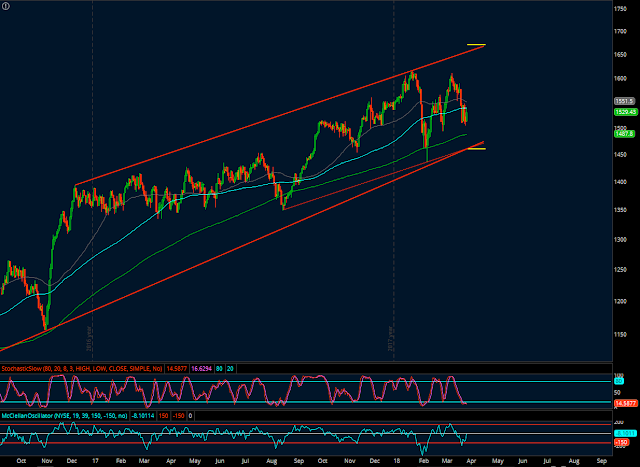Click the red 14.5877 bubble on the stochastic axis

[626, 403]
